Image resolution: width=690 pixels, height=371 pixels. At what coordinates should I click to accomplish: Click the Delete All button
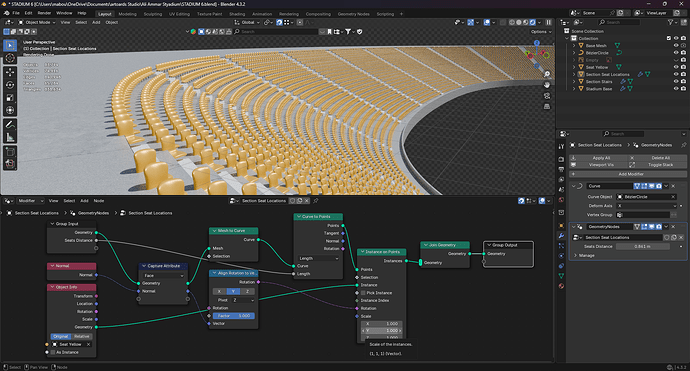coord(657,158)
